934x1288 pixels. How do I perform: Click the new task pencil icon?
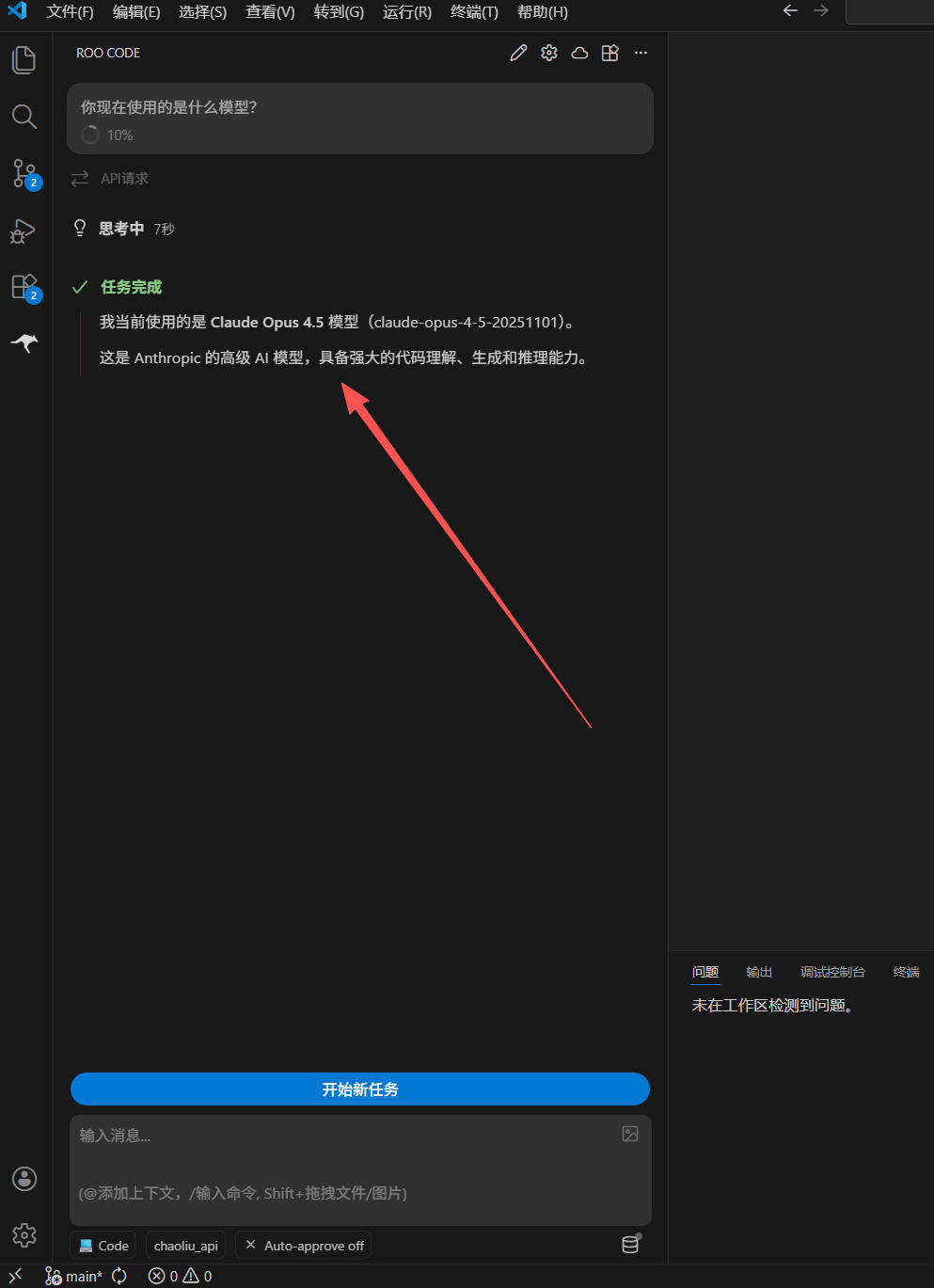518,53
